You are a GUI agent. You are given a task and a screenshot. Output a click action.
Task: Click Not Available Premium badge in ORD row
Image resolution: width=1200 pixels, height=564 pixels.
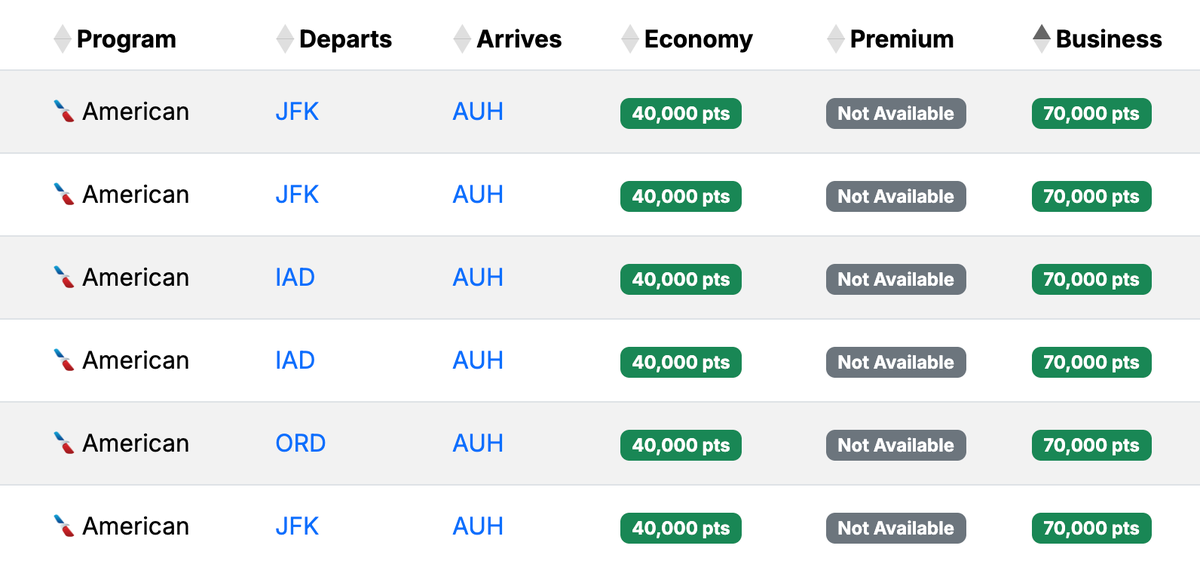[896, 446]
